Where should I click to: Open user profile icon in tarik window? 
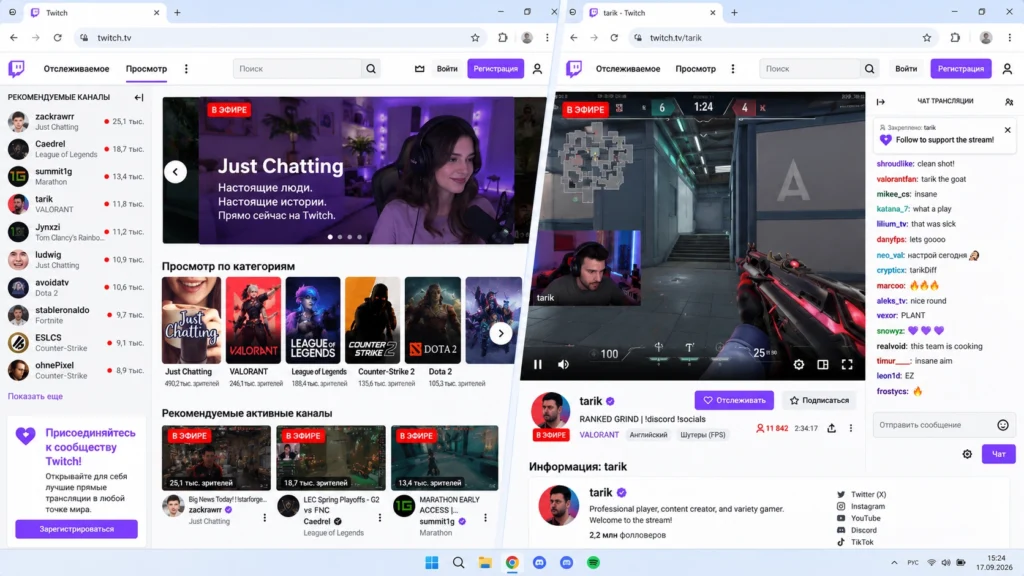click(x=1007, y=69)
